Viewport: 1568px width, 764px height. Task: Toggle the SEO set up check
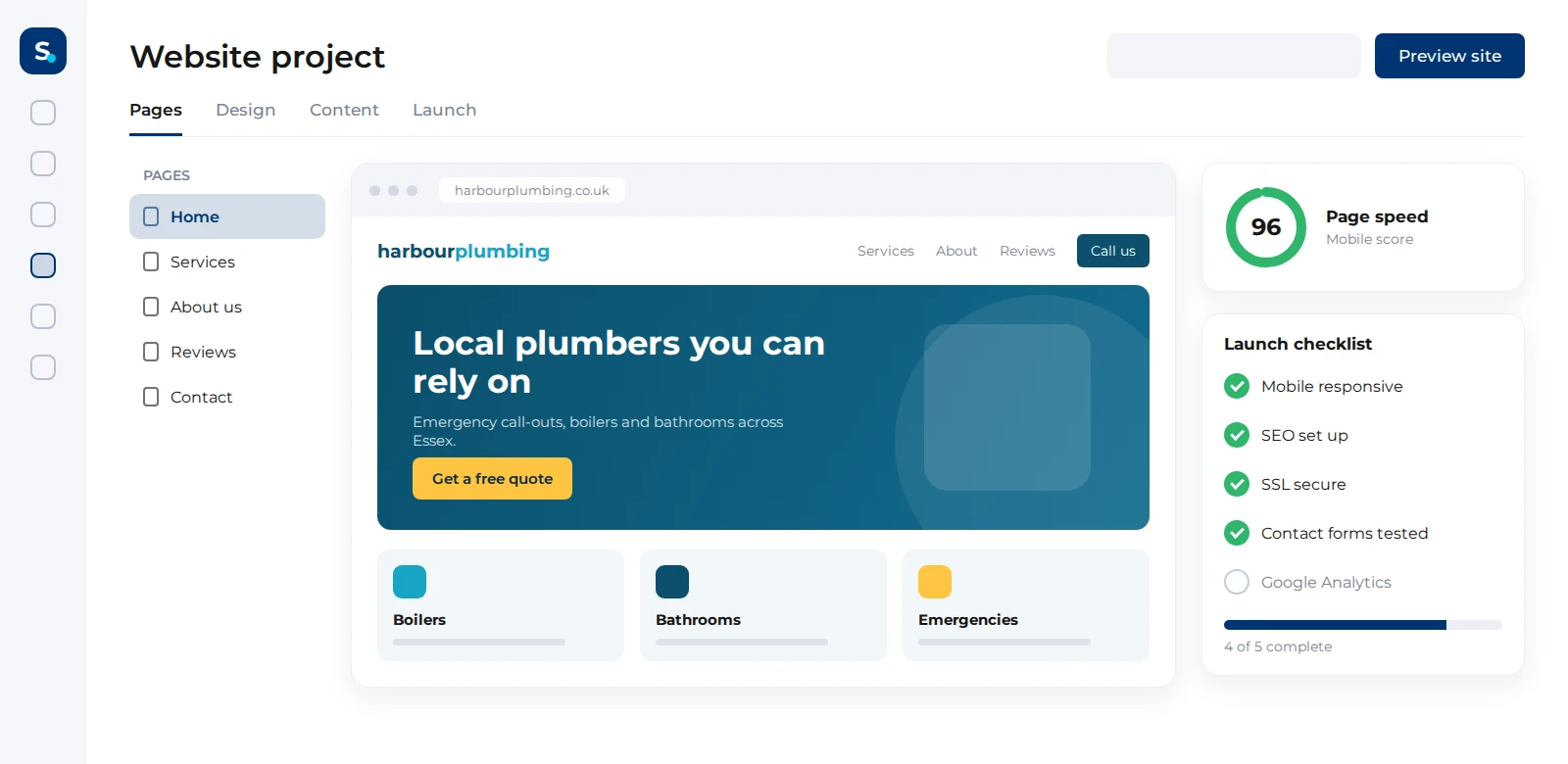click(x=1237, y=435)
